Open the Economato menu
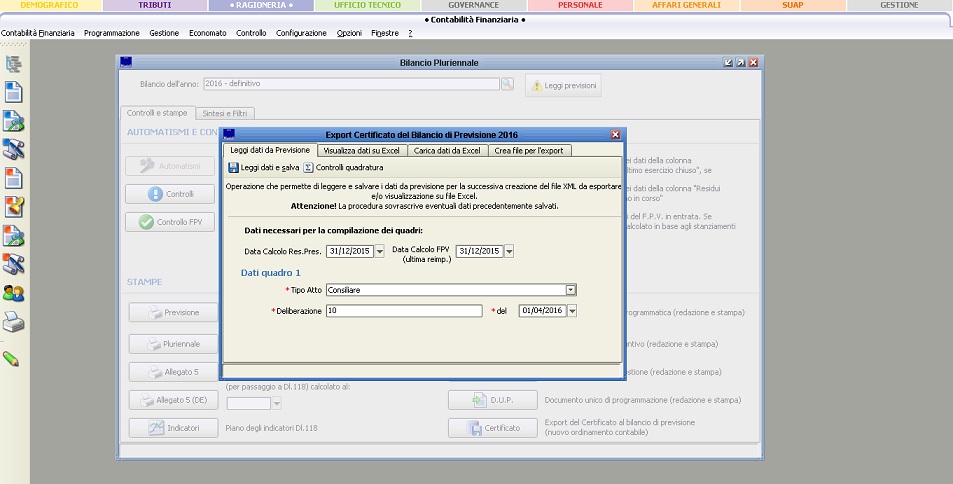 (208, 33)
